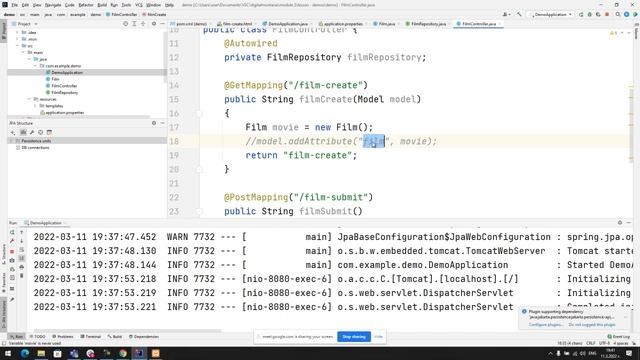Switch to the DemoApplication.java editor tab
The width and height of the screenshot is (640, 360).
click(x=287, y=24)
